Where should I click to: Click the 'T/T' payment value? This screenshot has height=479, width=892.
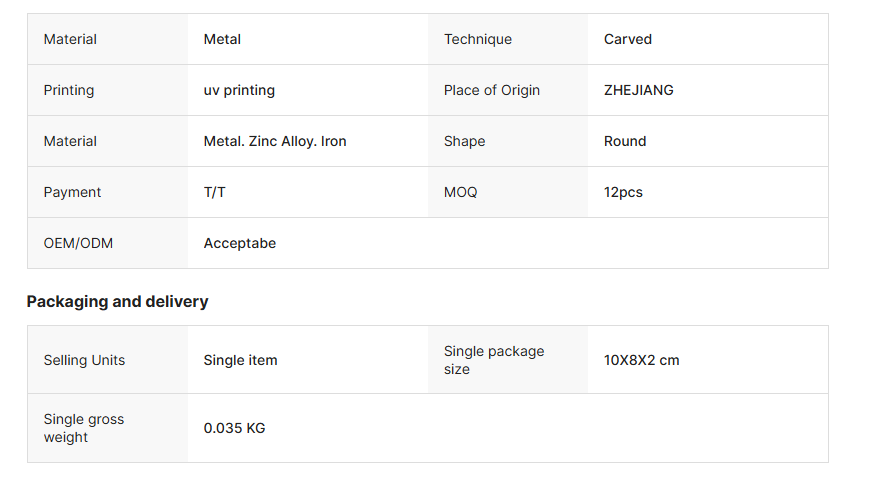214,192
